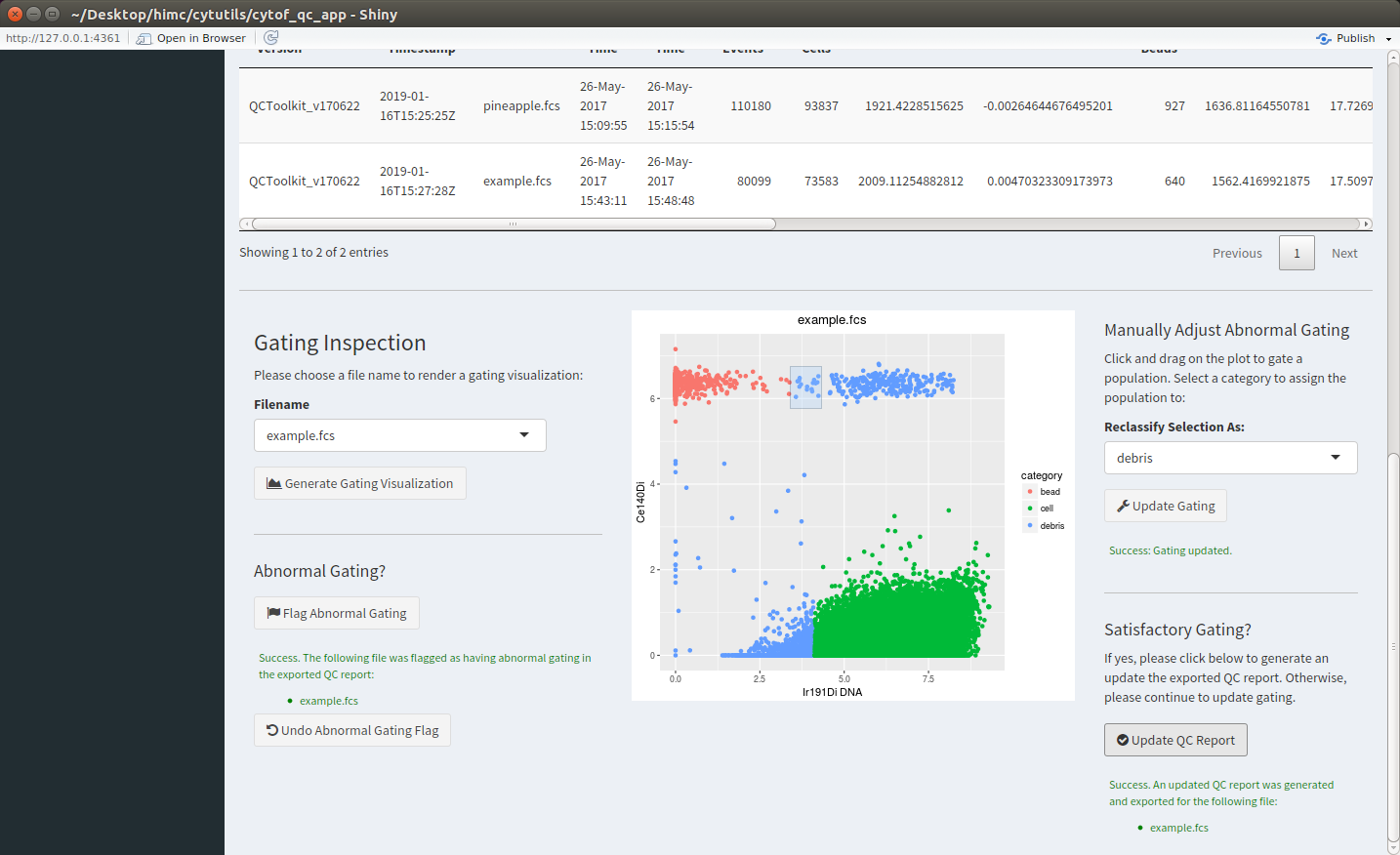Viewport: 1400px width, 855px height.
Task: Click the http://127.0.0.1:4361 address text
Action: pos(63,38)
